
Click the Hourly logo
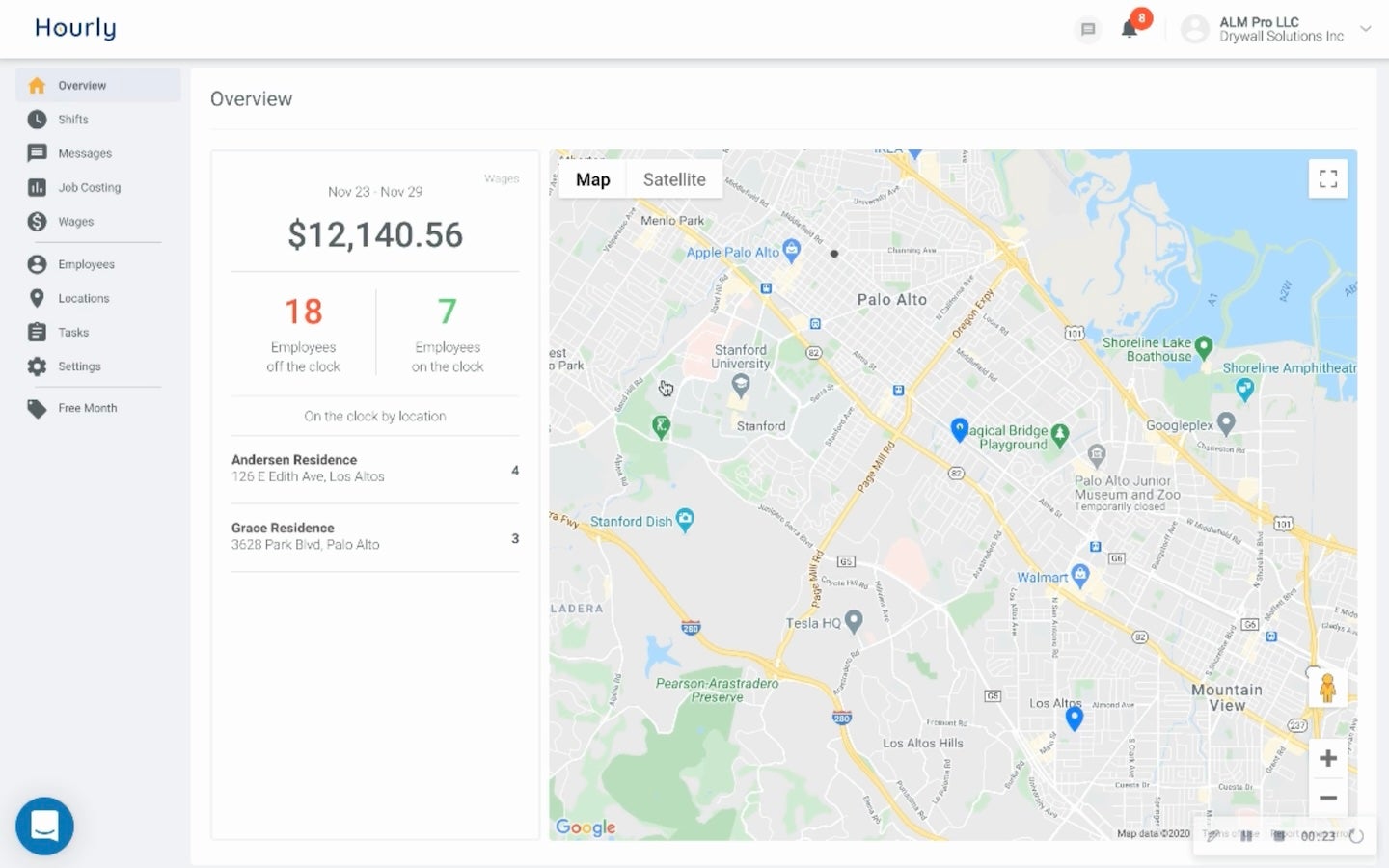point(75,28)
